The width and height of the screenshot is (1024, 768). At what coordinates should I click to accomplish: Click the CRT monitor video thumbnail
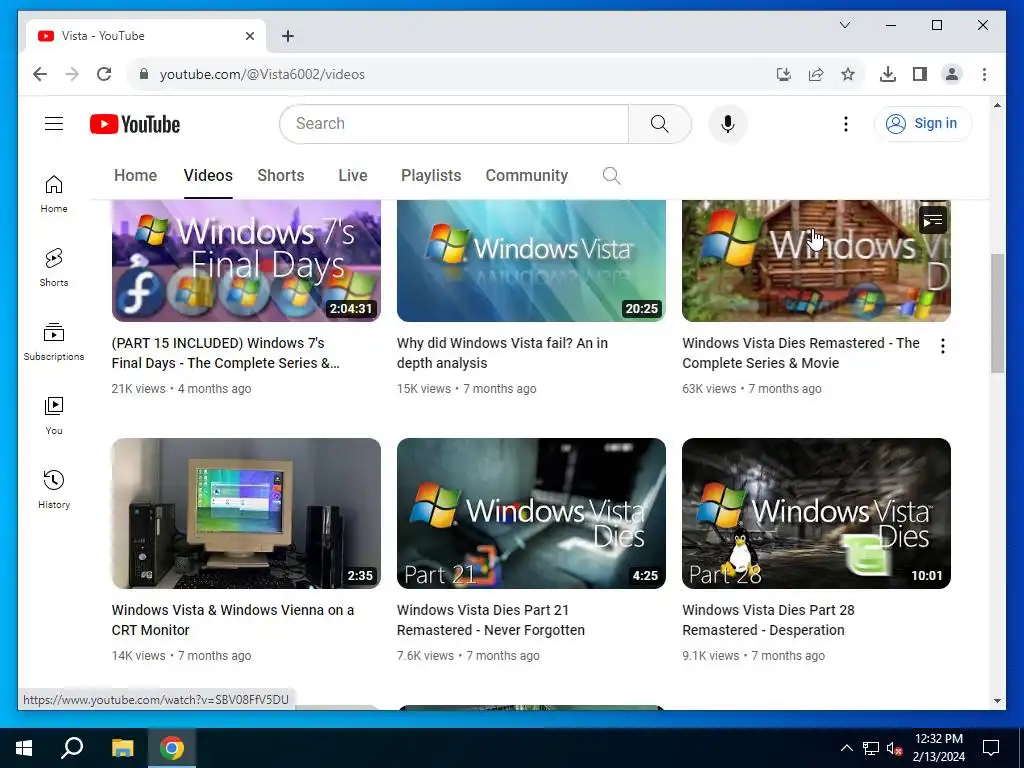(x=246, y=513)
